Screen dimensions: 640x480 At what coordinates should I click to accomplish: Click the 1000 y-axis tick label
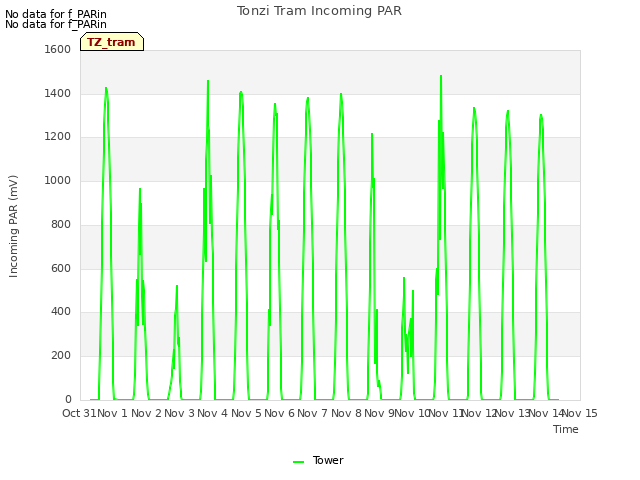(58, 180)
